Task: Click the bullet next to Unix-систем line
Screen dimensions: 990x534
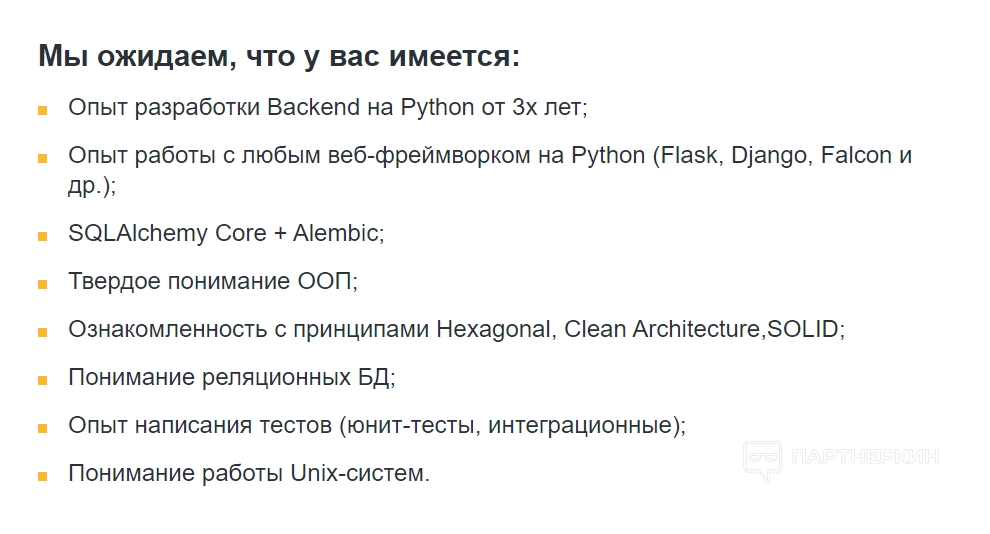Action: coord(43,476)
